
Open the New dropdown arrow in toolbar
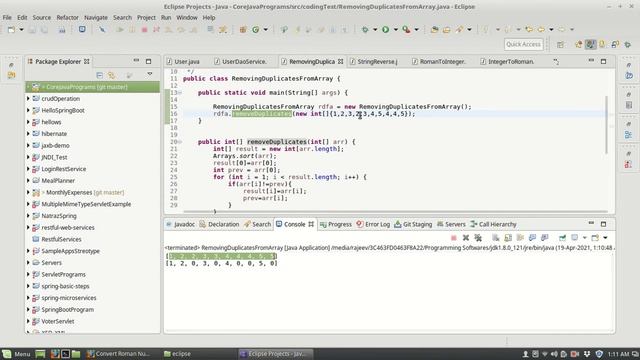[x=21, y=29]
